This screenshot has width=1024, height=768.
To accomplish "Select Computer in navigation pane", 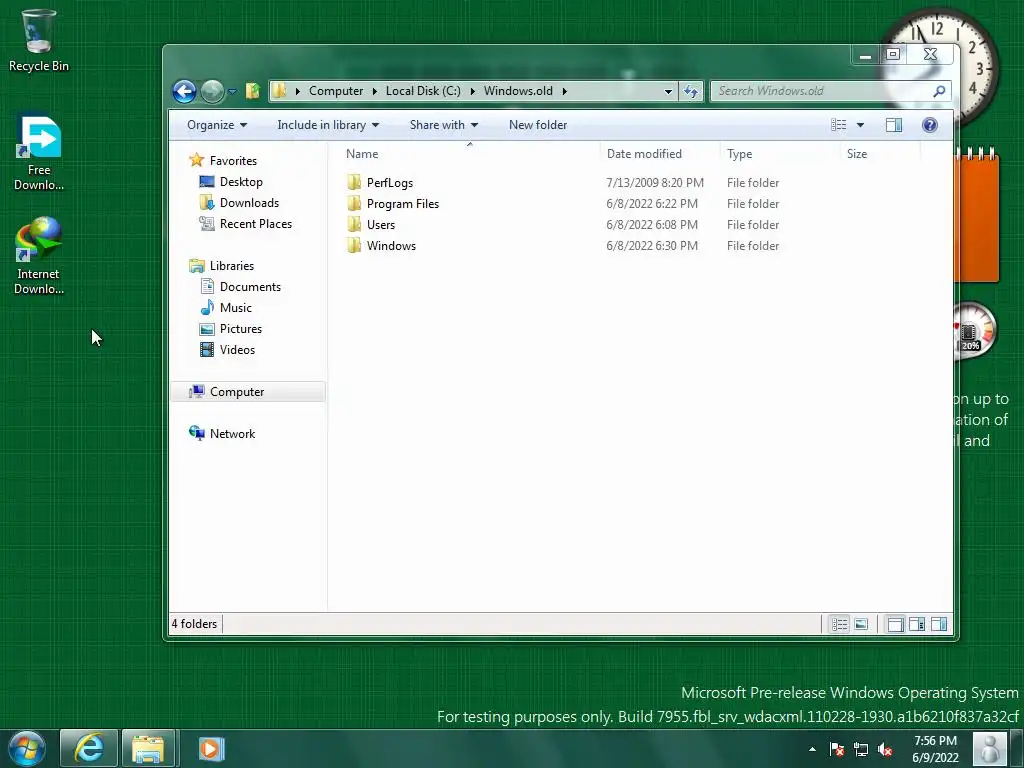I will click(x=247, y=392).
